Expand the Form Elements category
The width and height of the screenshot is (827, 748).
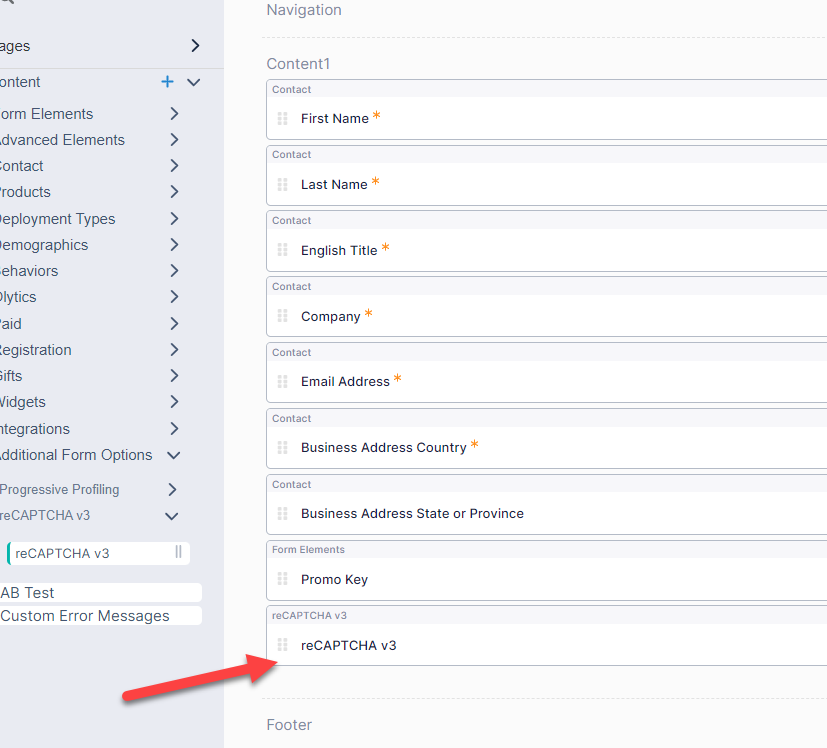174,114
